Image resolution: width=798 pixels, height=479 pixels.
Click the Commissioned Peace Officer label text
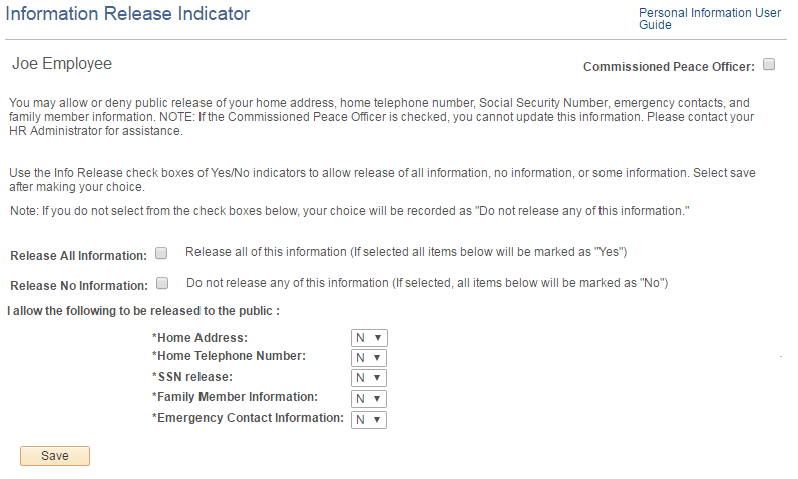[668, 67]
